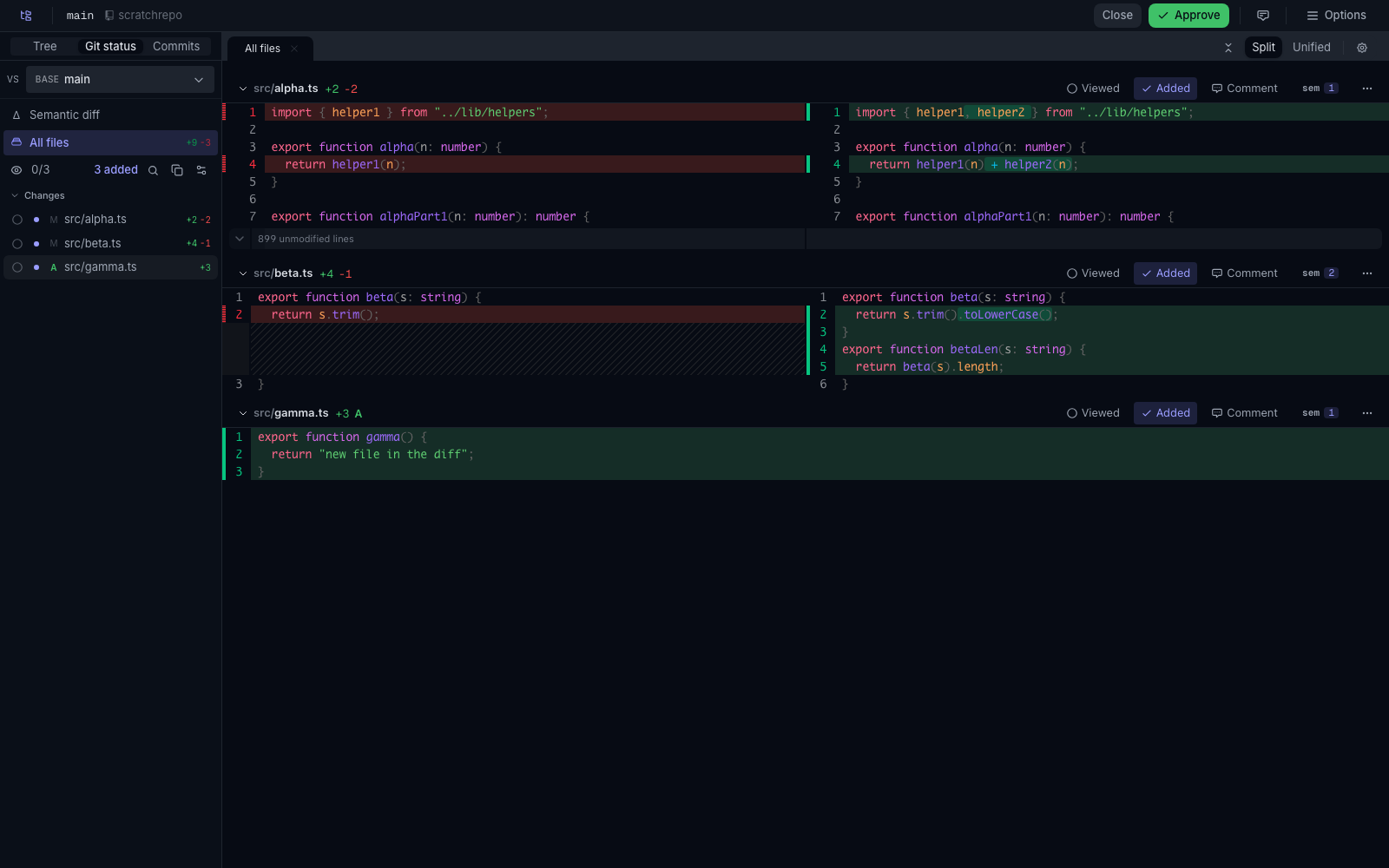
Task: Click the main branch name in top bar
Action: point(80,16)
